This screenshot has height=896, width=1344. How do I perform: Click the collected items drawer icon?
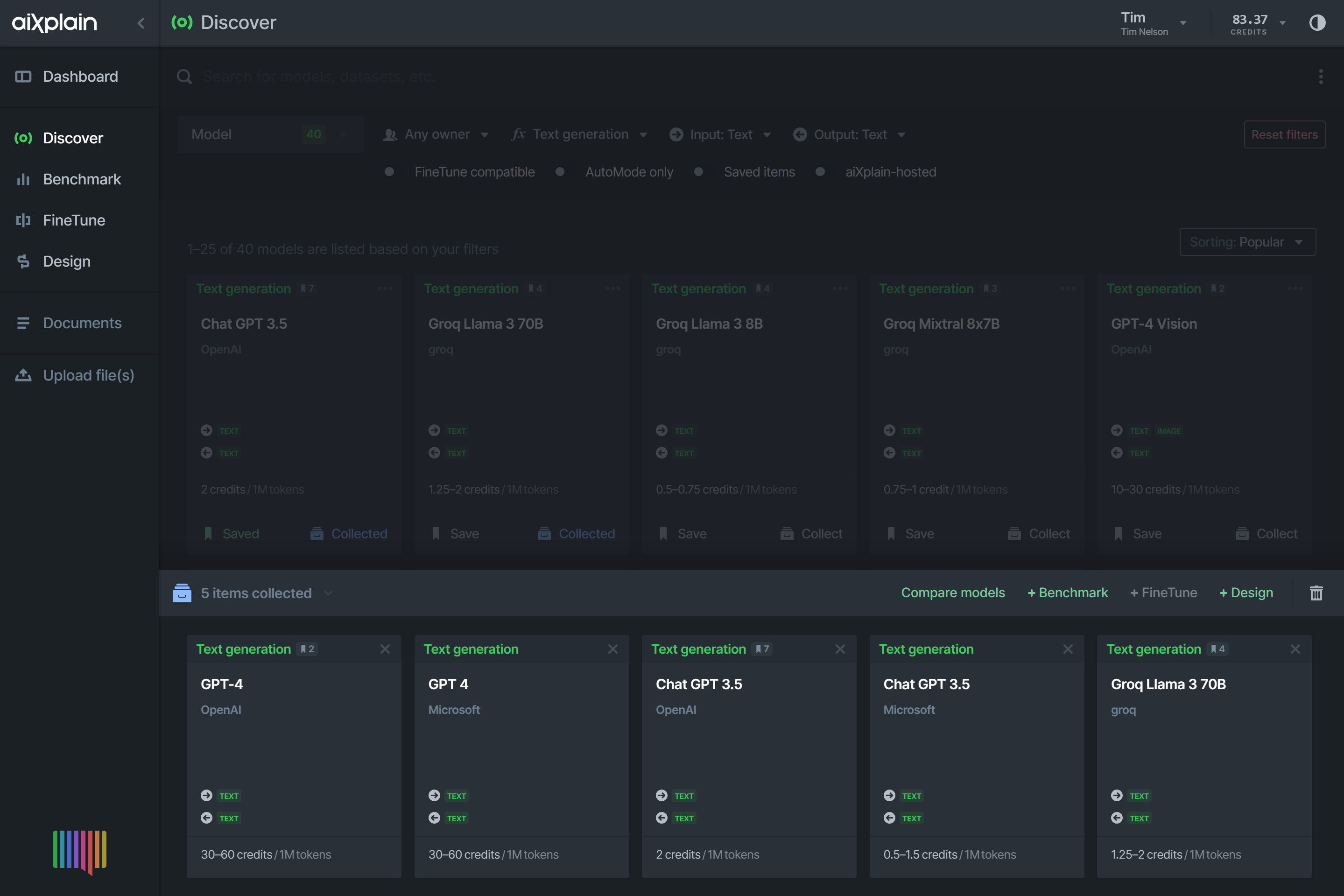tap(182, 593)
